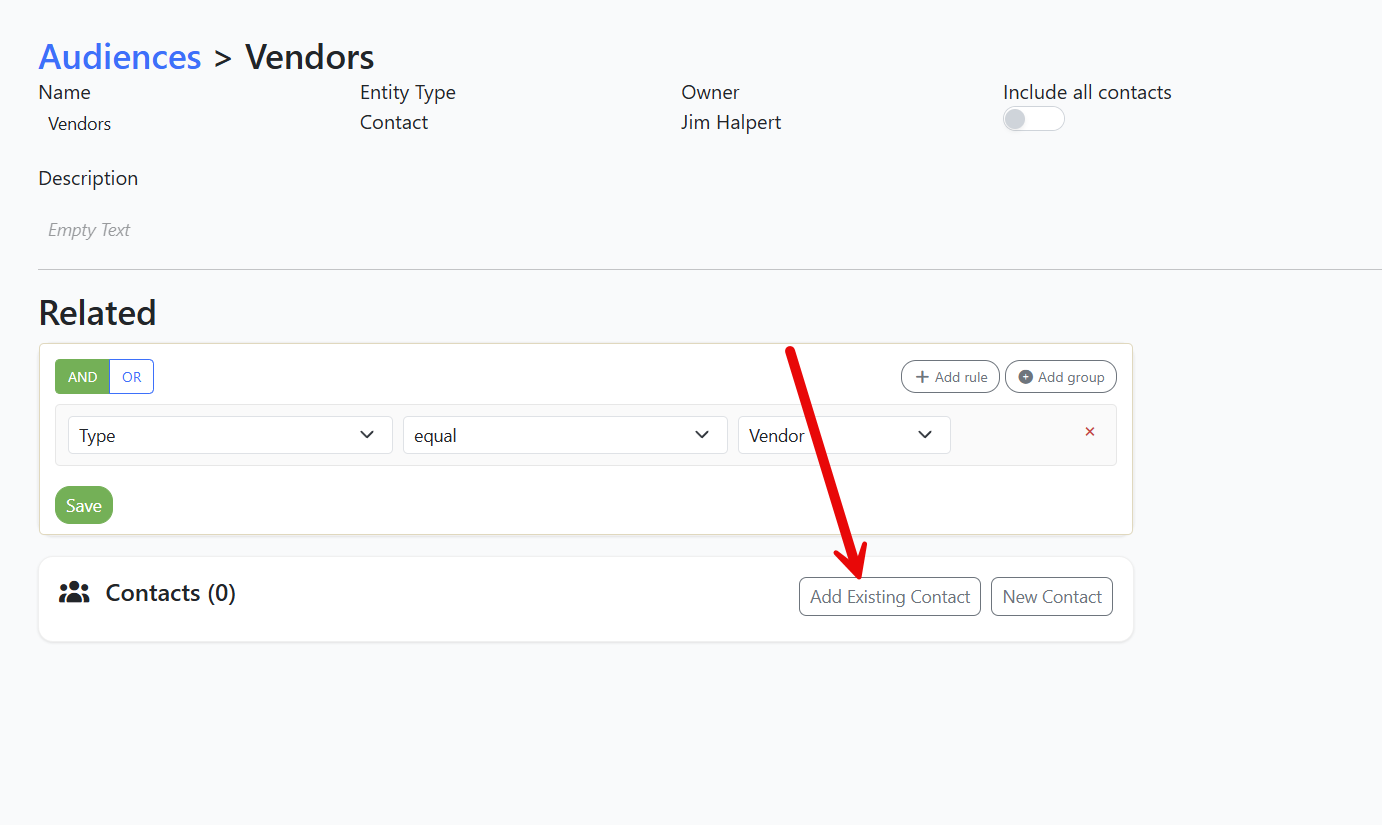Image resolution: width=1382 pixels, height=825 pixels.
Task: Select the AND condition toggle
Action: (x=82, y=377)
